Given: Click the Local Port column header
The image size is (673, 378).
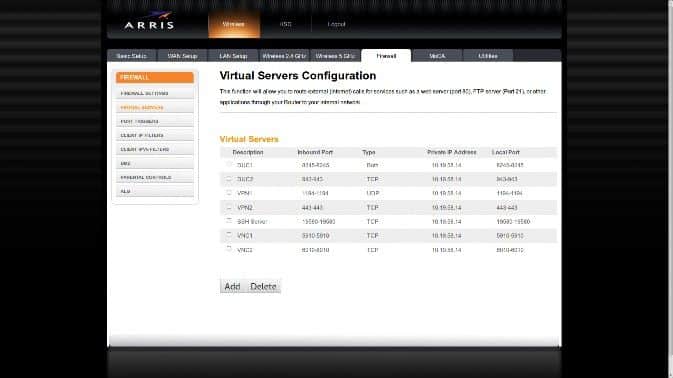Looking at the screenshot, I should point(506,152).
